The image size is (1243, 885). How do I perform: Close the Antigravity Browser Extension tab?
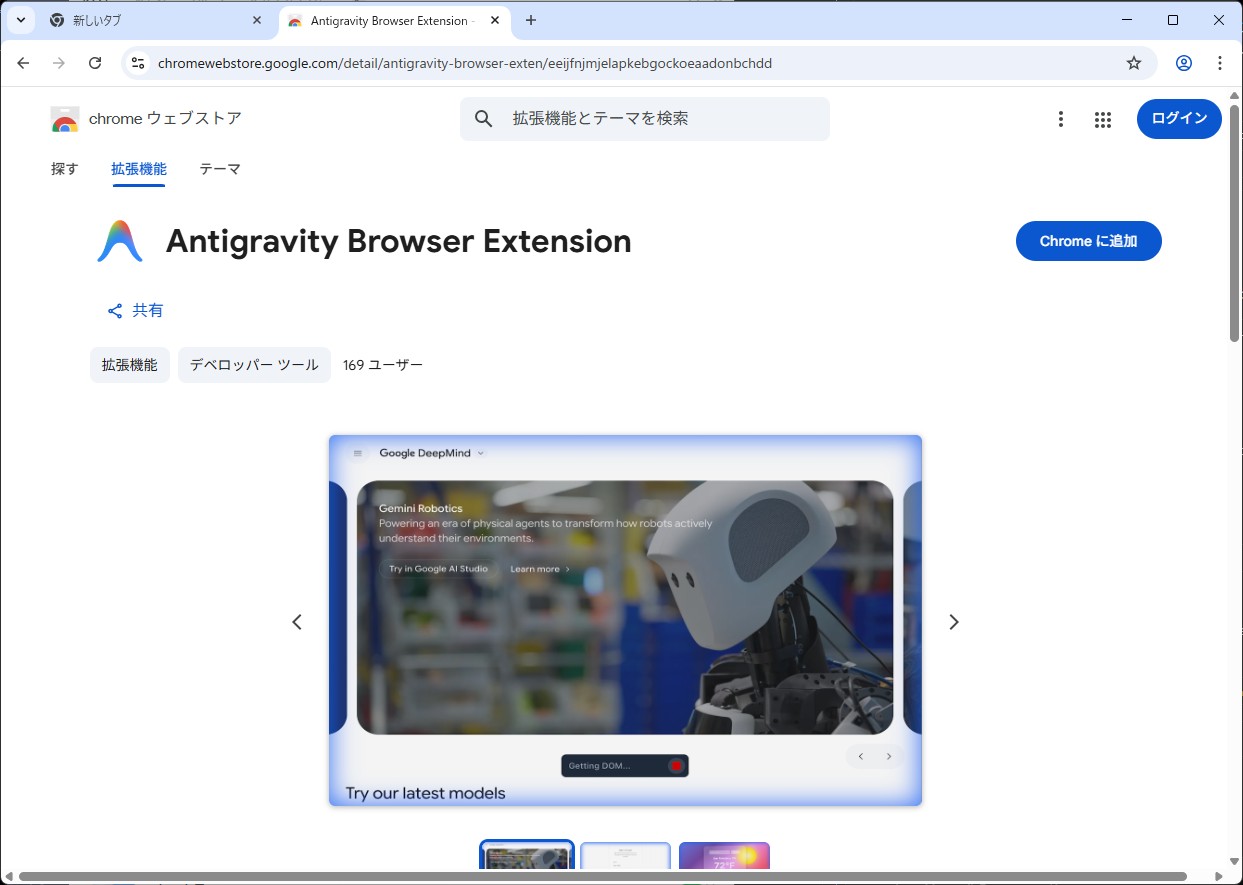tap(495, 20)
